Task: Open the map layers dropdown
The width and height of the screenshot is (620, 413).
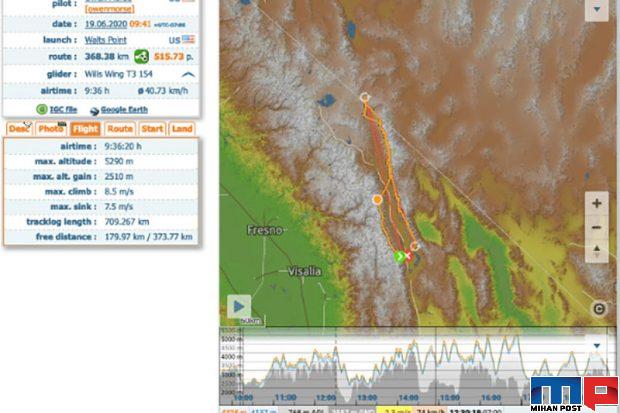Action: [x=597, y=9]
